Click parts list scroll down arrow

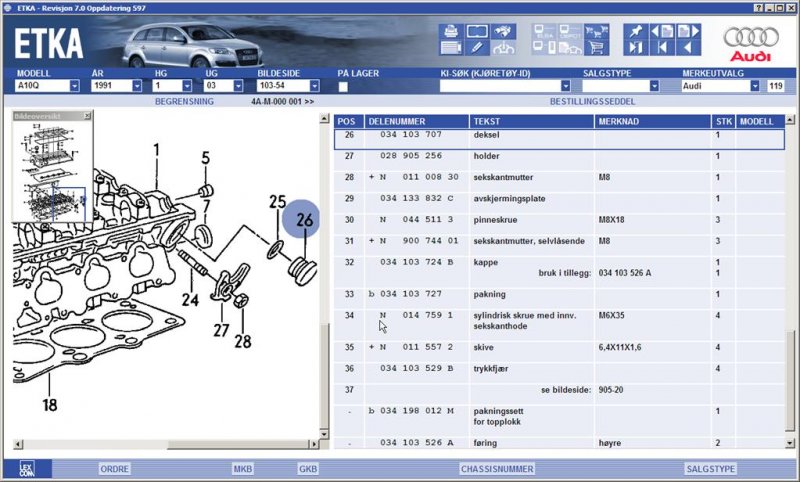tap(790, 443)
